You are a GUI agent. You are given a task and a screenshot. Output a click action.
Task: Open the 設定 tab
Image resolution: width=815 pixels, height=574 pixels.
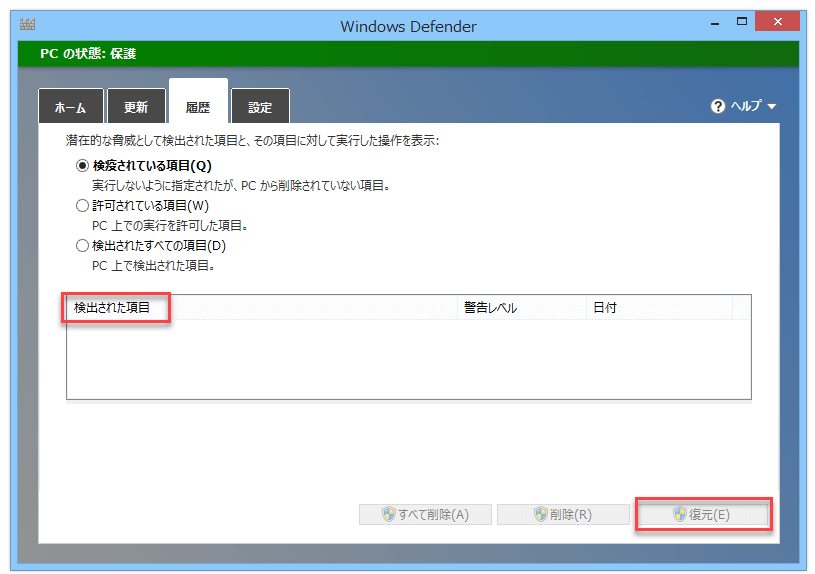pos(260,107)
